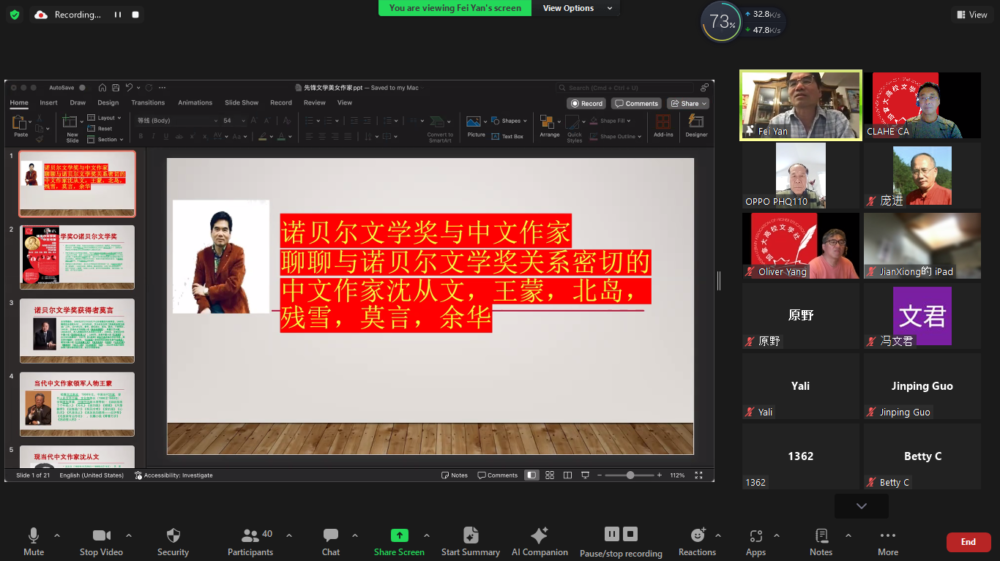Expand the View Options dropdown
Screen dimensions: 1000x561
click(x=568, y=8)
